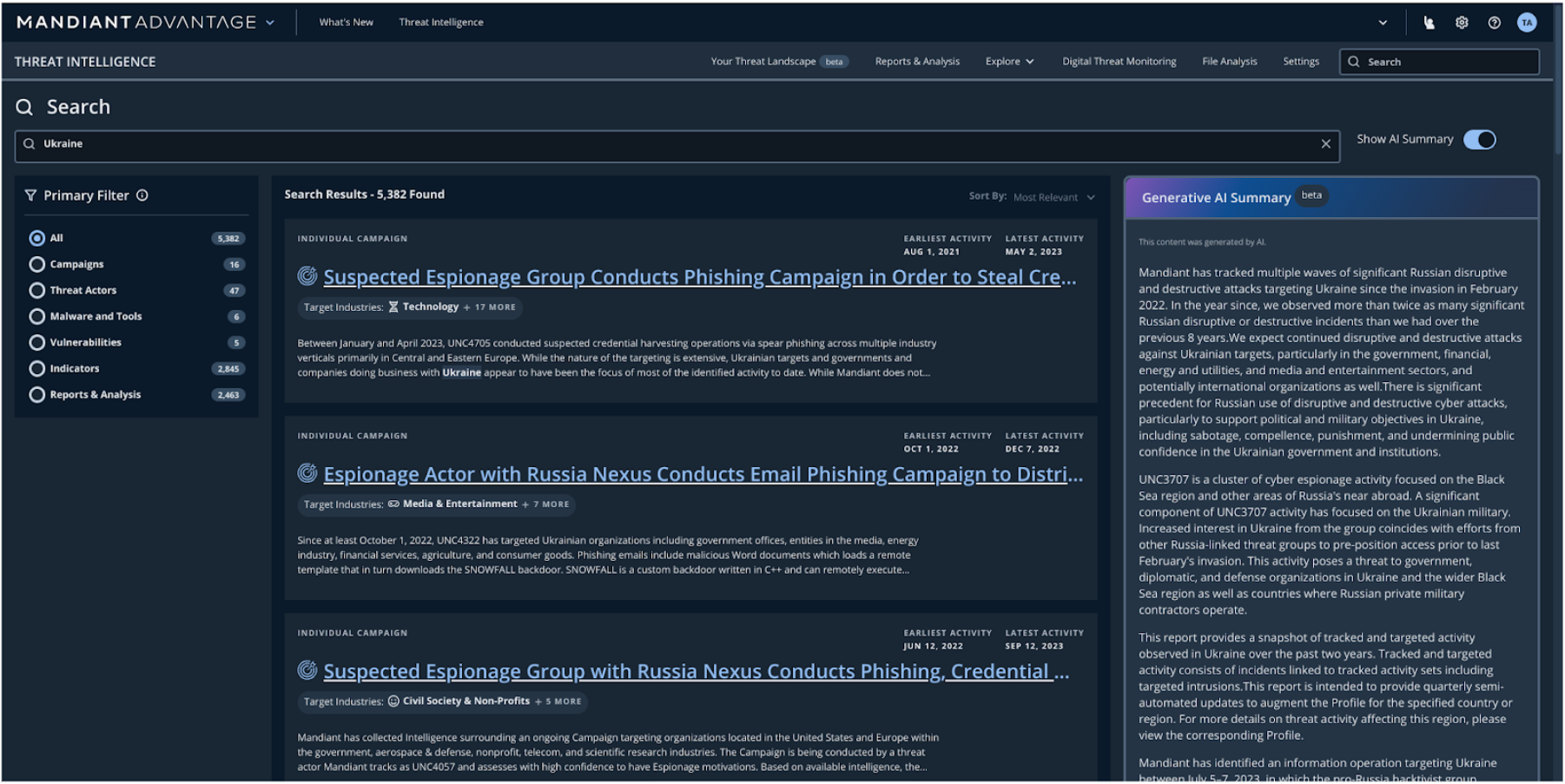Image resolution: width=1565 pixels, height=784 pixels.
Task: Clear the Ukraine search query with the X
Action: [x=1326, y=144]
